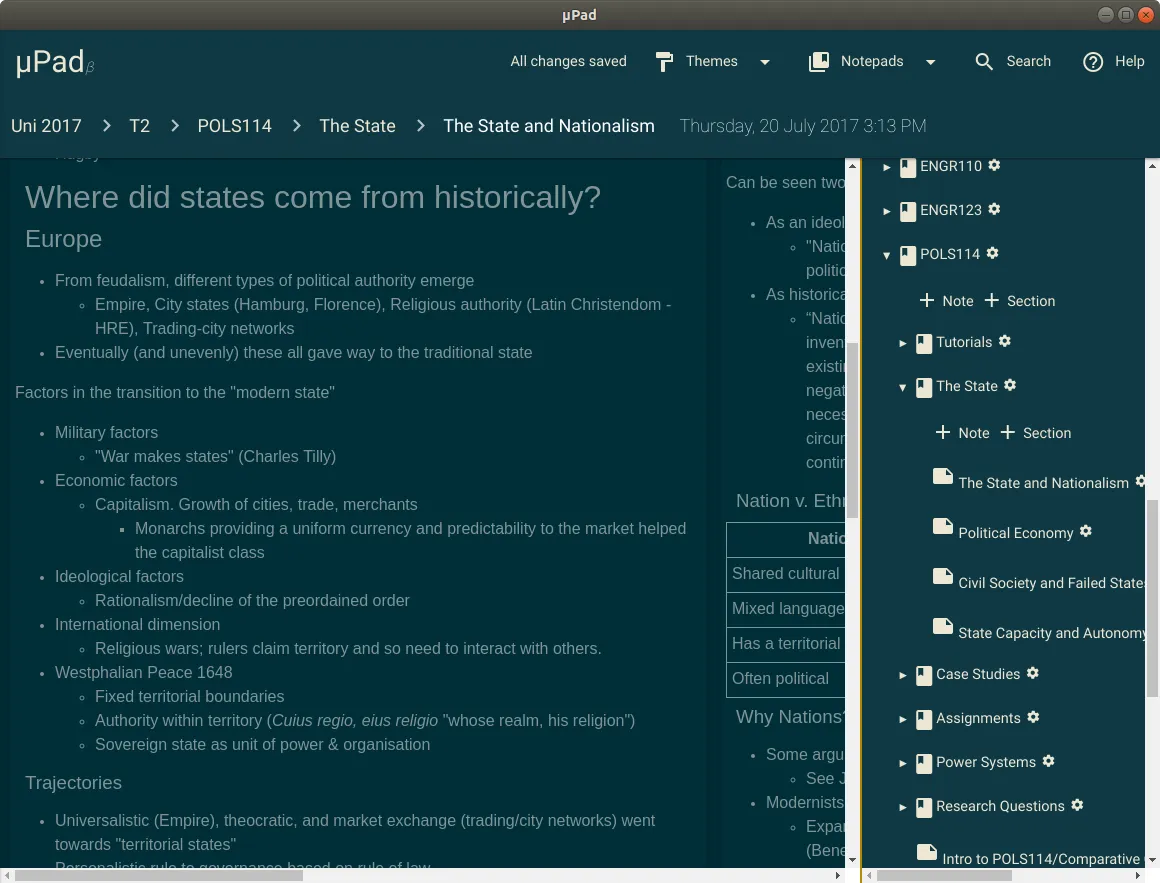Add a new Note under The State
The image size is (1160, 883).
tap(962, 433)
